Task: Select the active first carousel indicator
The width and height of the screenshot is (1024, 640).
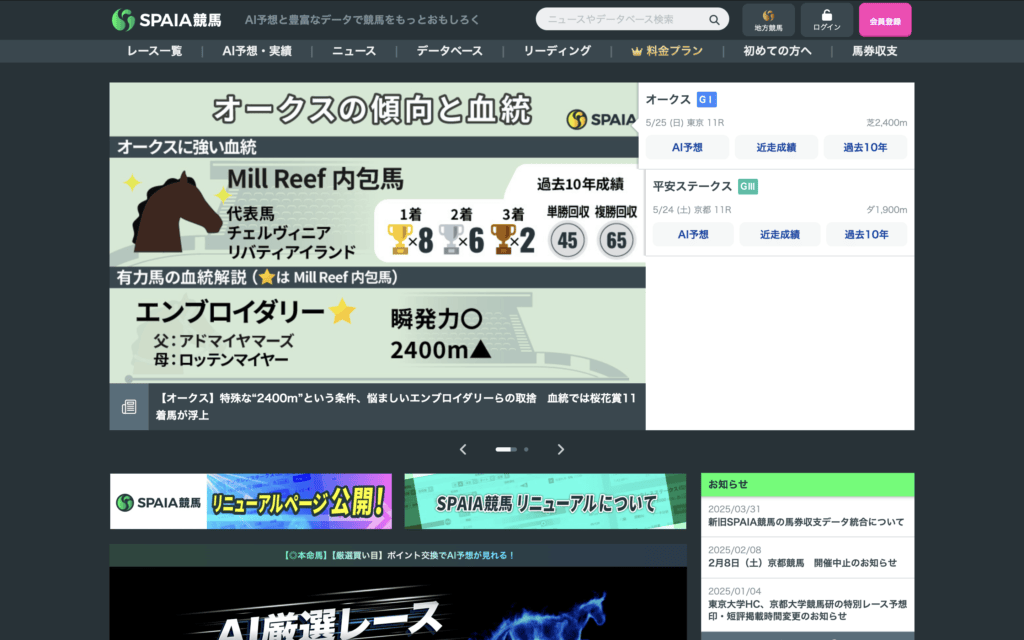Action: 505,449
